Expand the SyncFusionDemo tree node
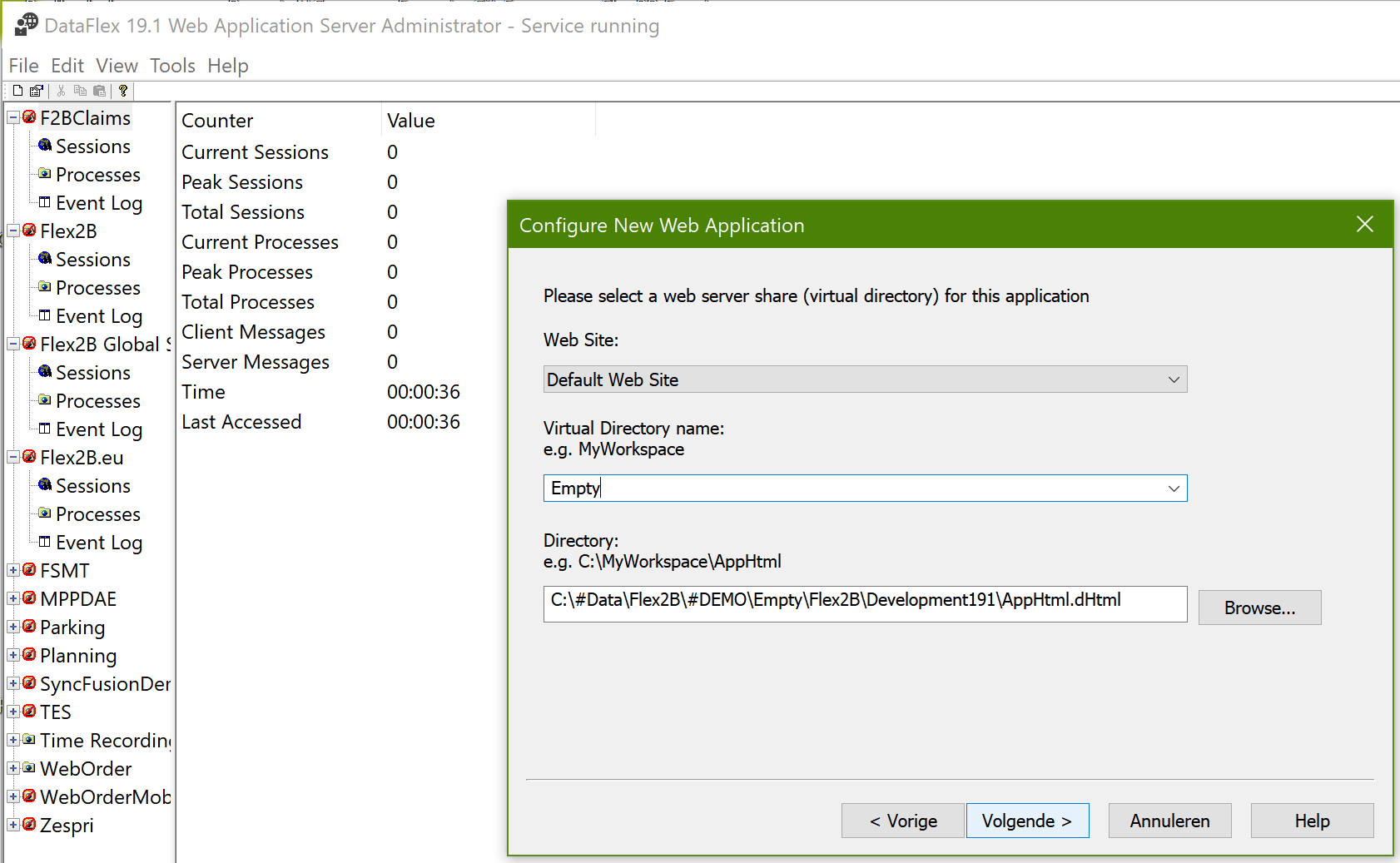This screenshot has height=863, width=1400. [13, 684]
